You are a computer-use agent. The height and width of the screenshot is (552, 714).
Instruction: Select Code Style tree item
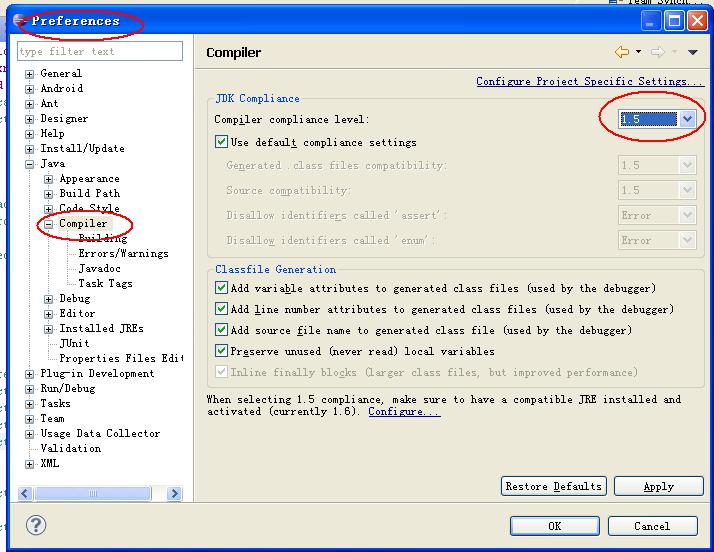pyautogui.click(x=90, y=208)
